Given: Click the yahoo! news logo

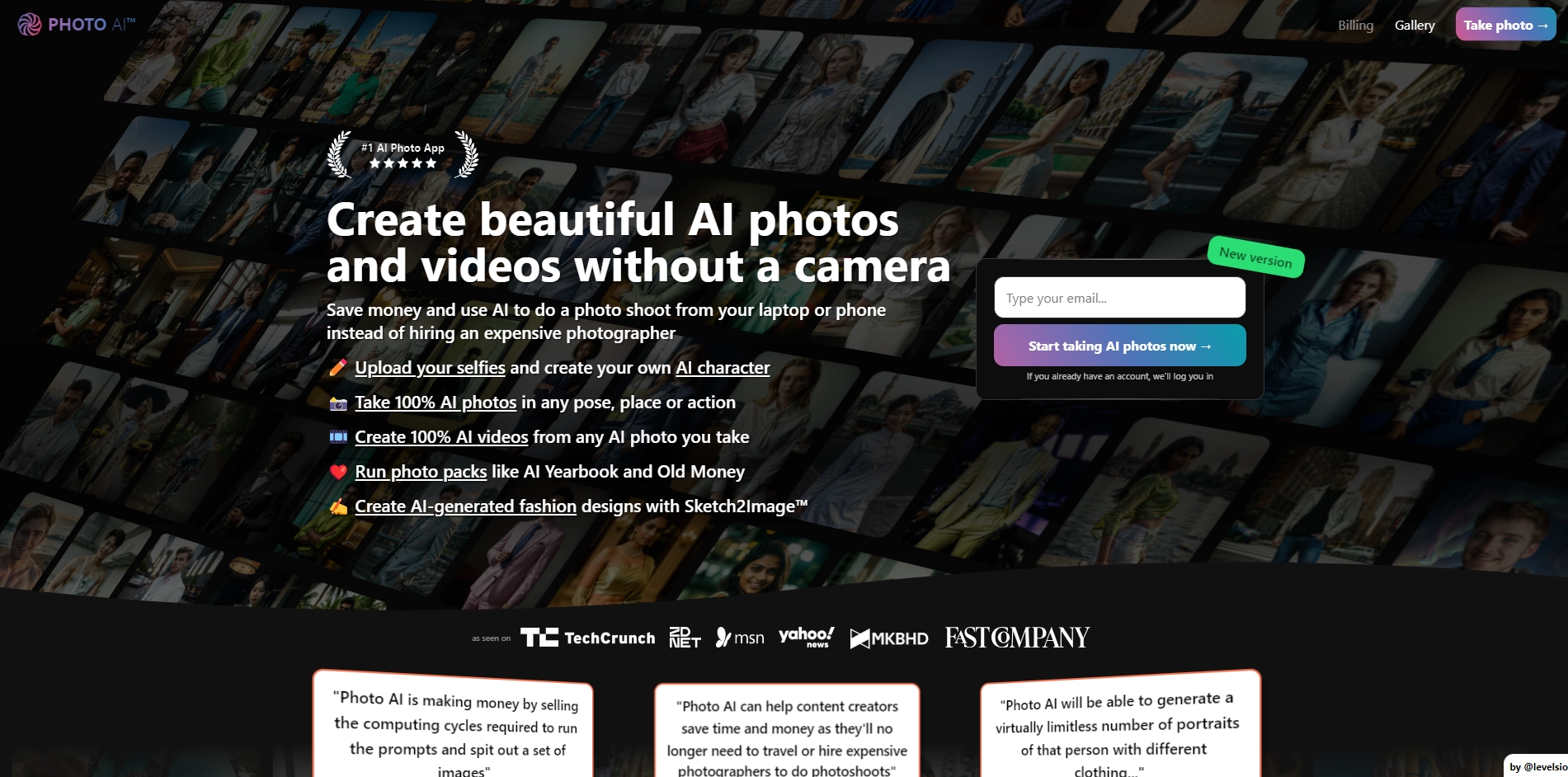Looking at the screenshot, I should pyautogui.click(x=806, y=637).
